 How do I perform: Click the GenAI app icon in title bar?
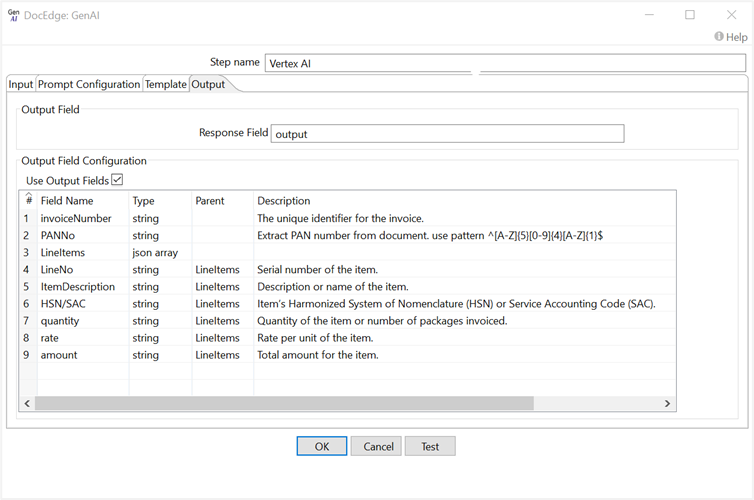[14, 15]
